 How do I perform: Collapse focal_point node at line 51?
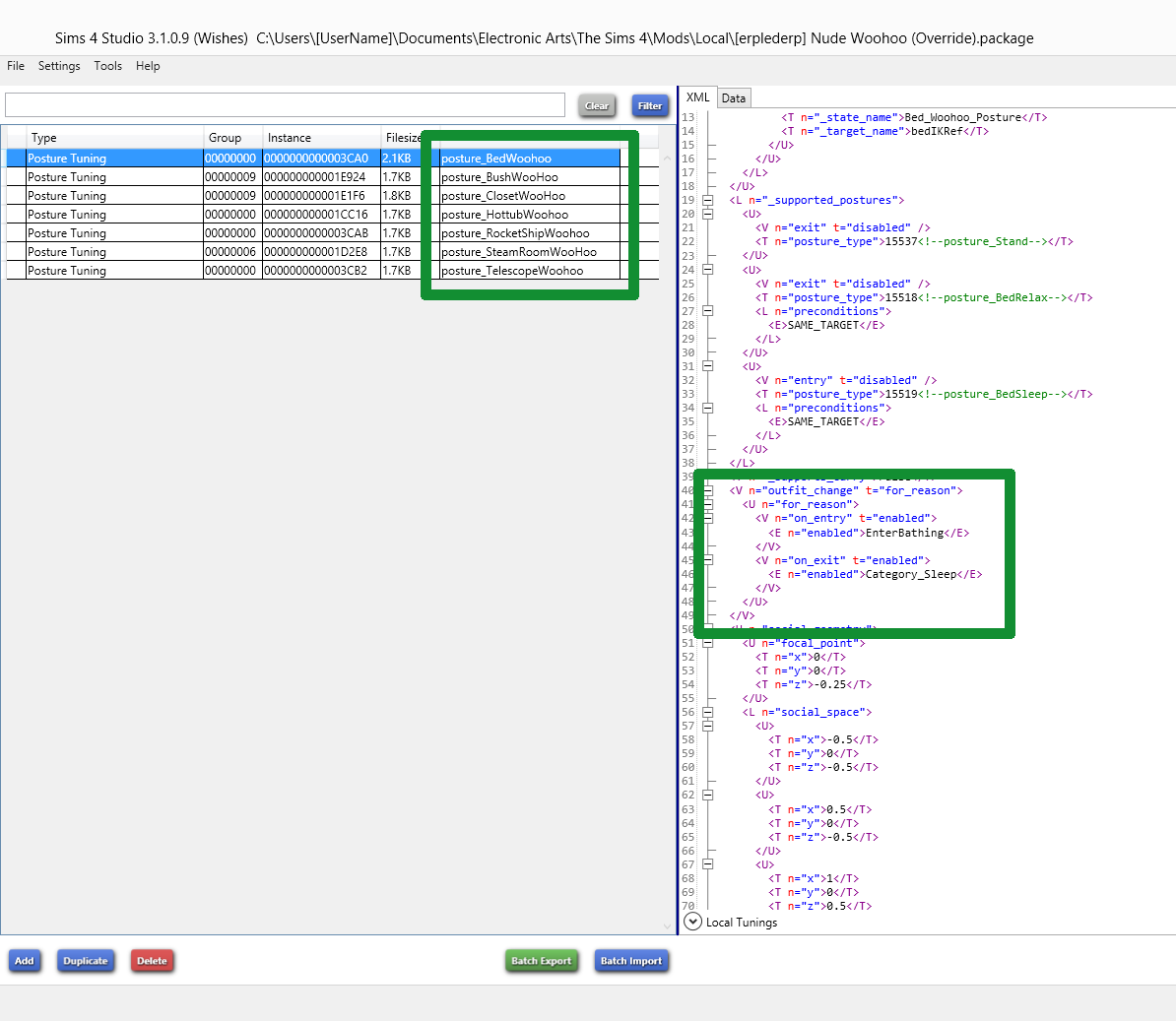click(x=707, y=643)
